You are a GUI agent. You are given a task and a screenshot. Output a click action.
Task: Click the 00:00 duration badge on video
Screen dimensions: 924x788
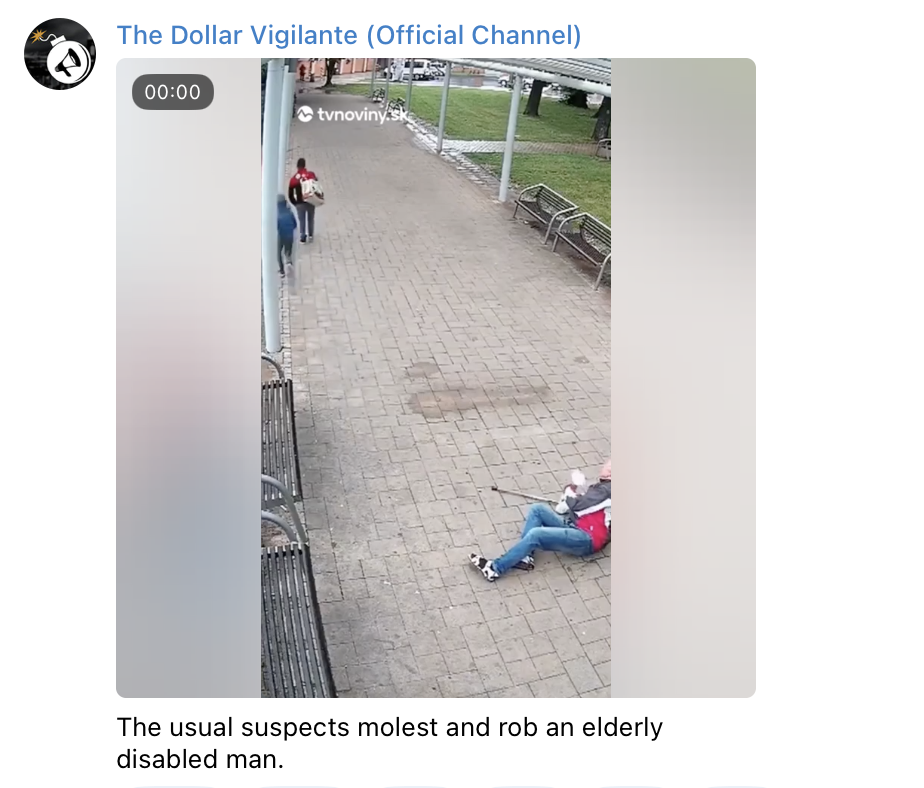(x=173, y=92)
